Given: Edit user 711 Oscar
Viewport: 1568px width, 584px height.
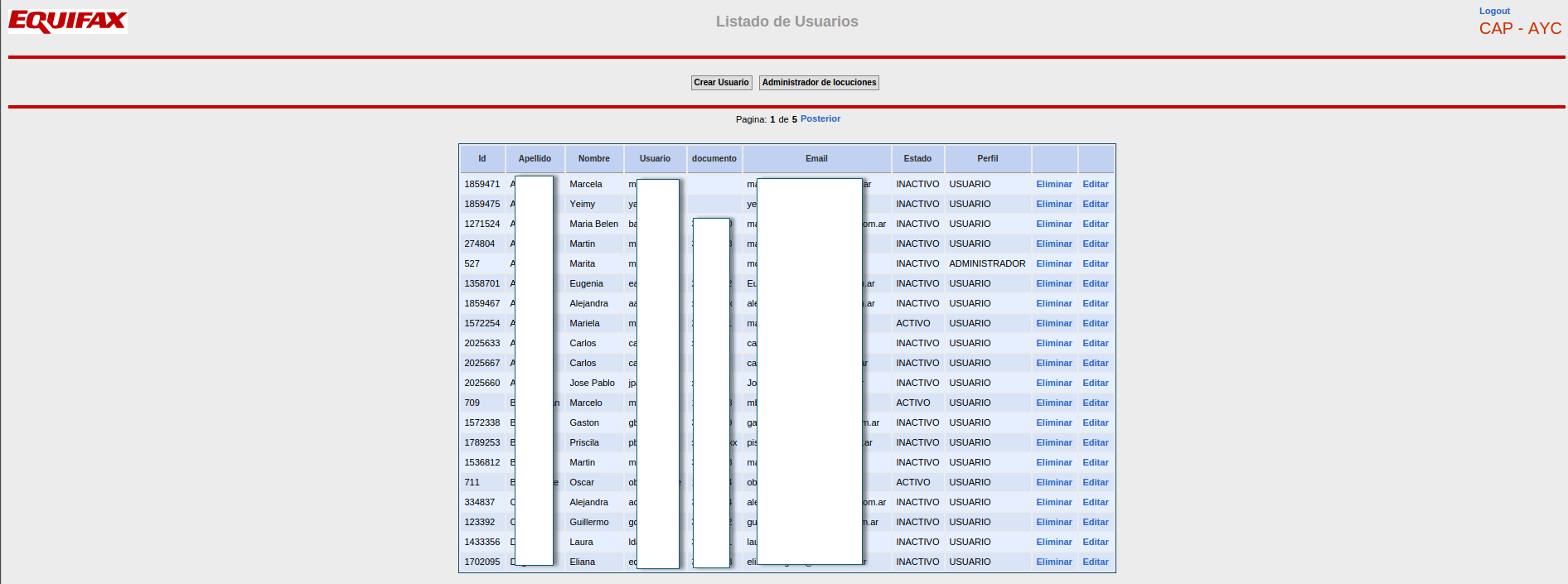Looking at the screenshot, I should 1096,482.
